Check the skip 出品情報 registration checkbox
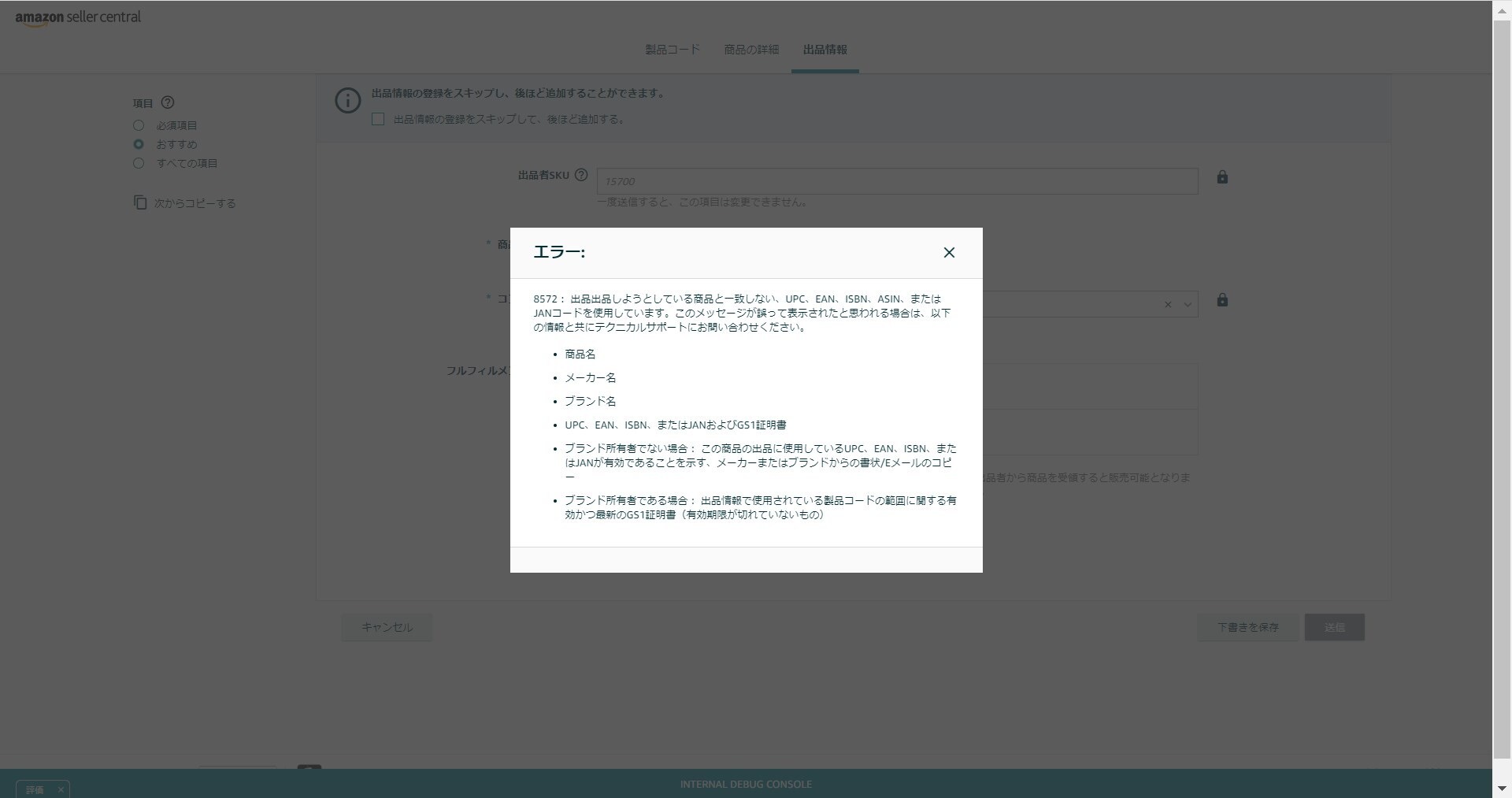The height and width of the screenshot is (798, 1512). pos(378,119)
